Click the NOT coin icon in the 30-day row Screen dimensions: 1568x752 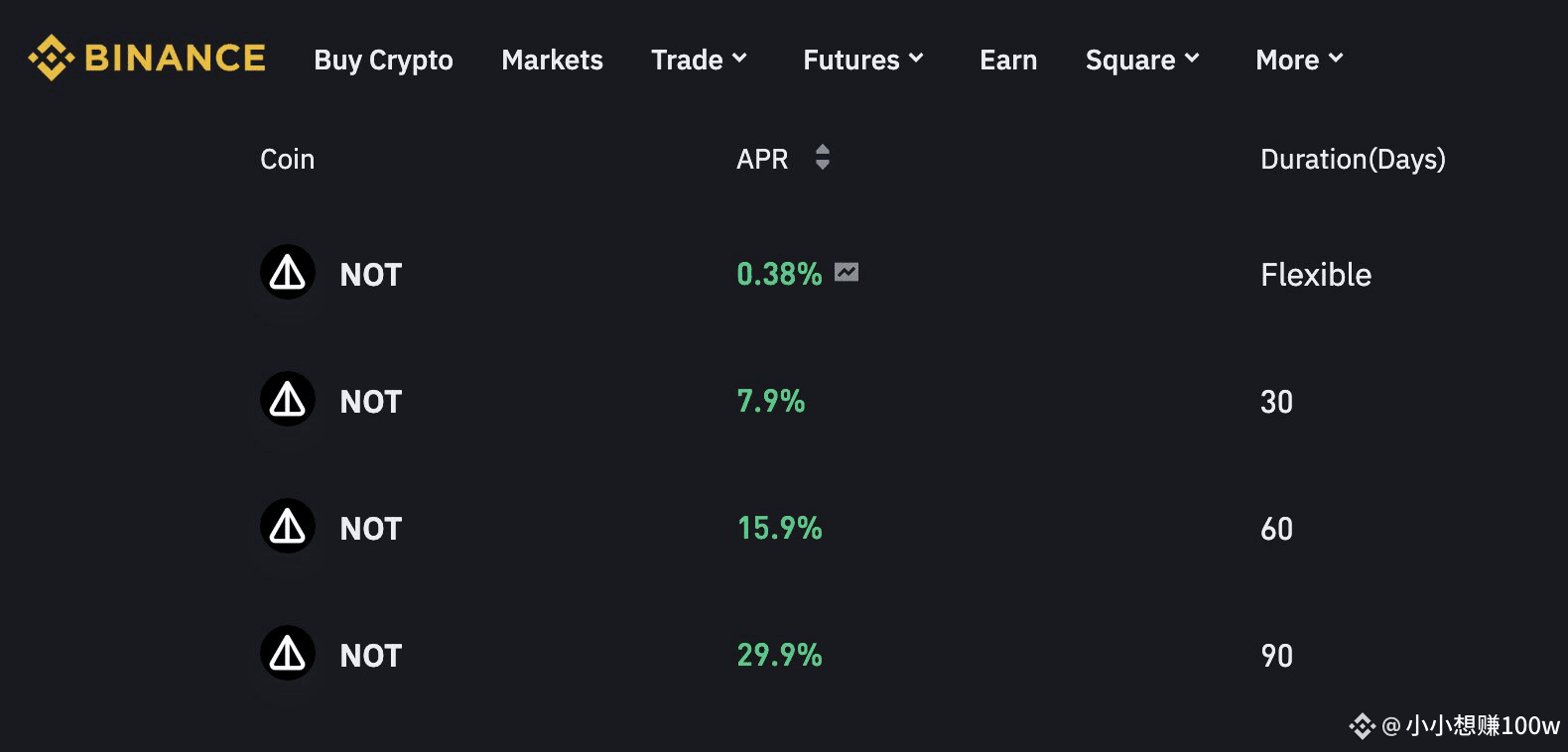[x=288, y=399]
